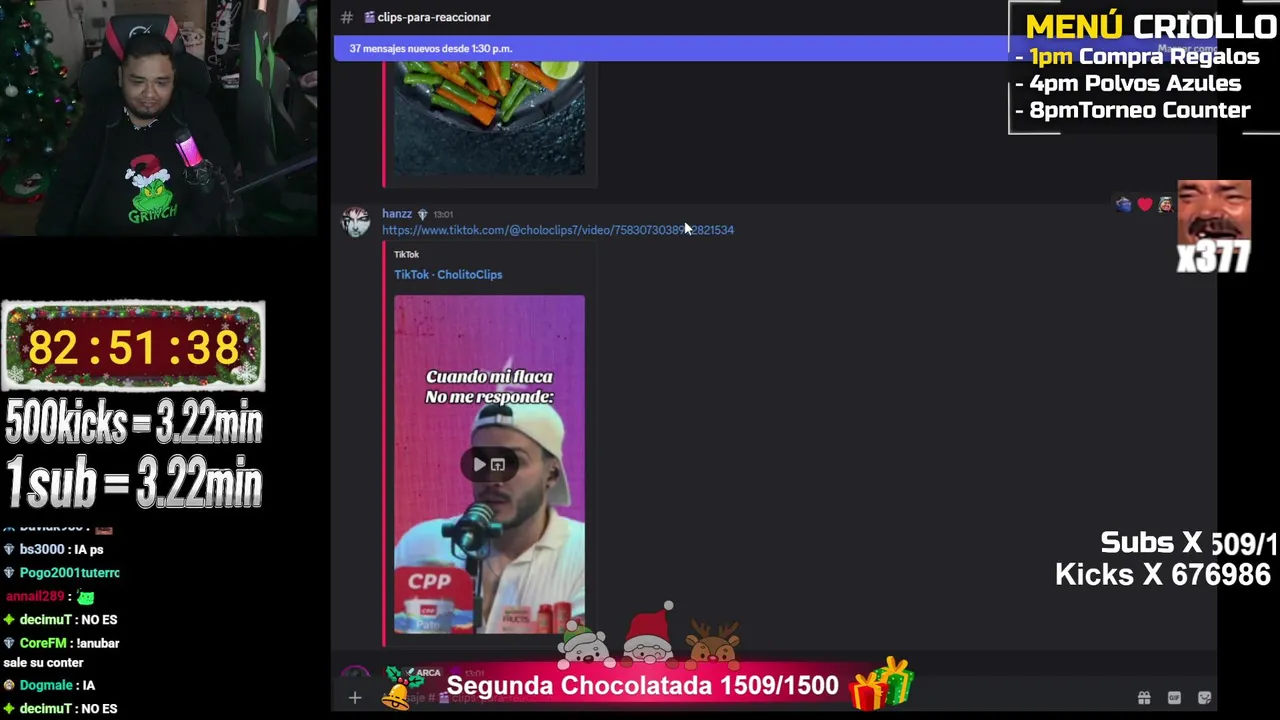Click the hash icon beside the channel name
The image size is (1280, 720).
(346, 17)
